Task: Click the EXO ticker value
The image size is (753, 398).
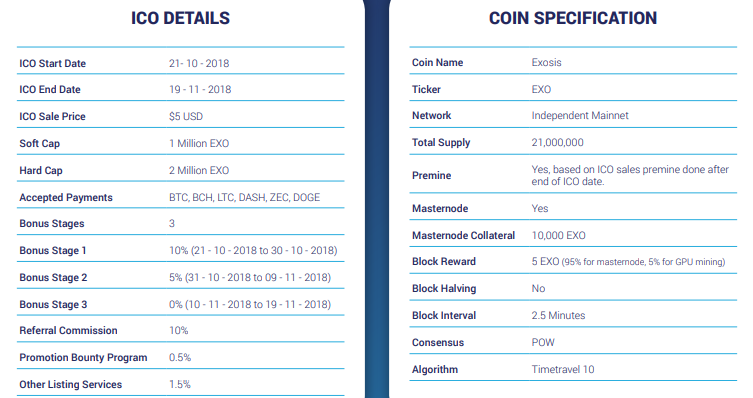Action: click(541, 89)
